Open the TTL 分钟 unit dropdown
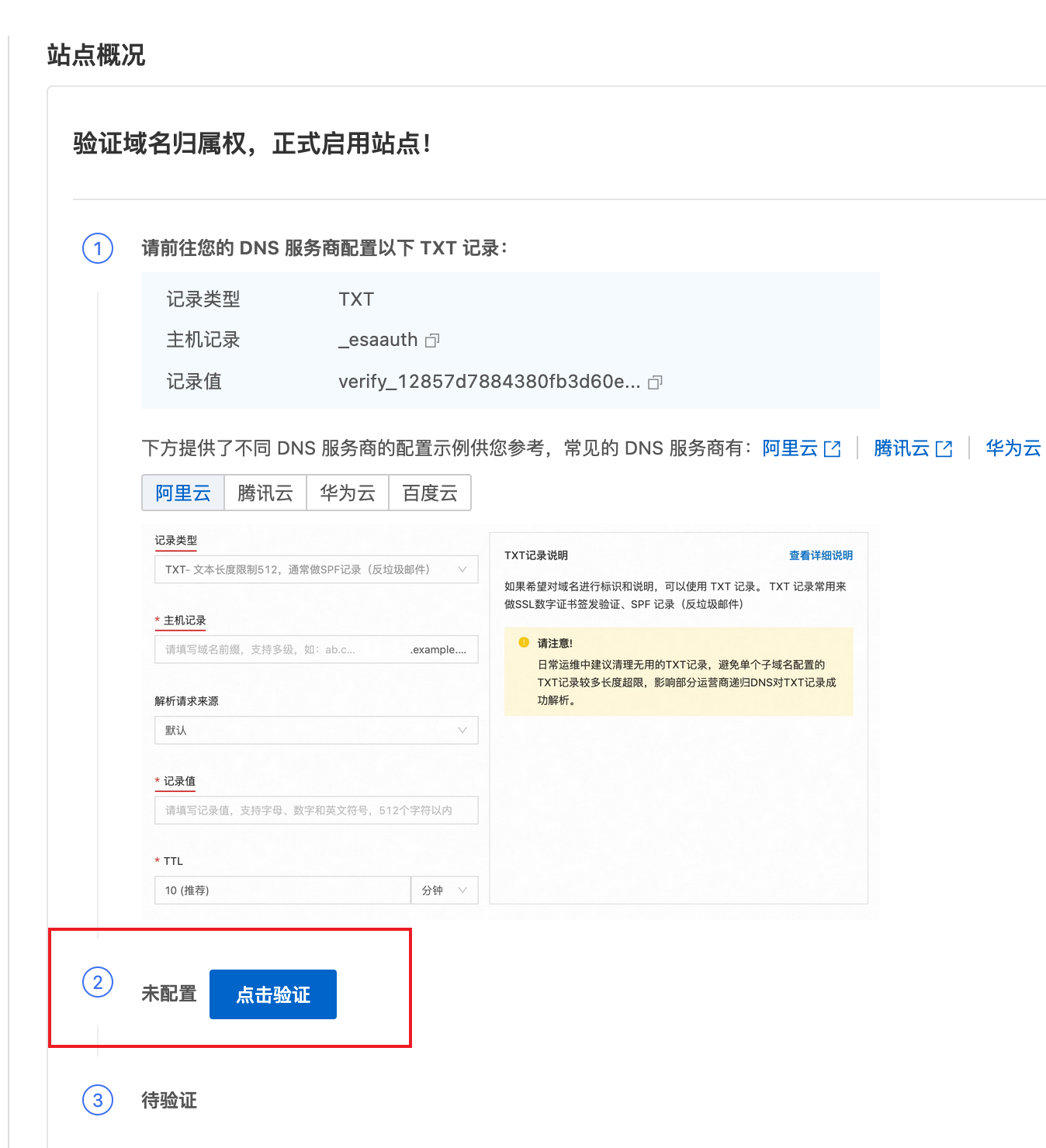 [x=444, y=890]
